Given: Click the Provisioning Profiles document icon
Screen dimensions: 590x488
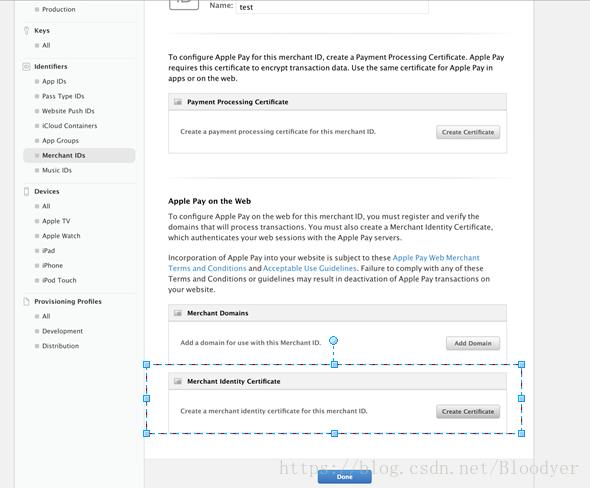Looking at the screenshot, I should click(26, 301).
